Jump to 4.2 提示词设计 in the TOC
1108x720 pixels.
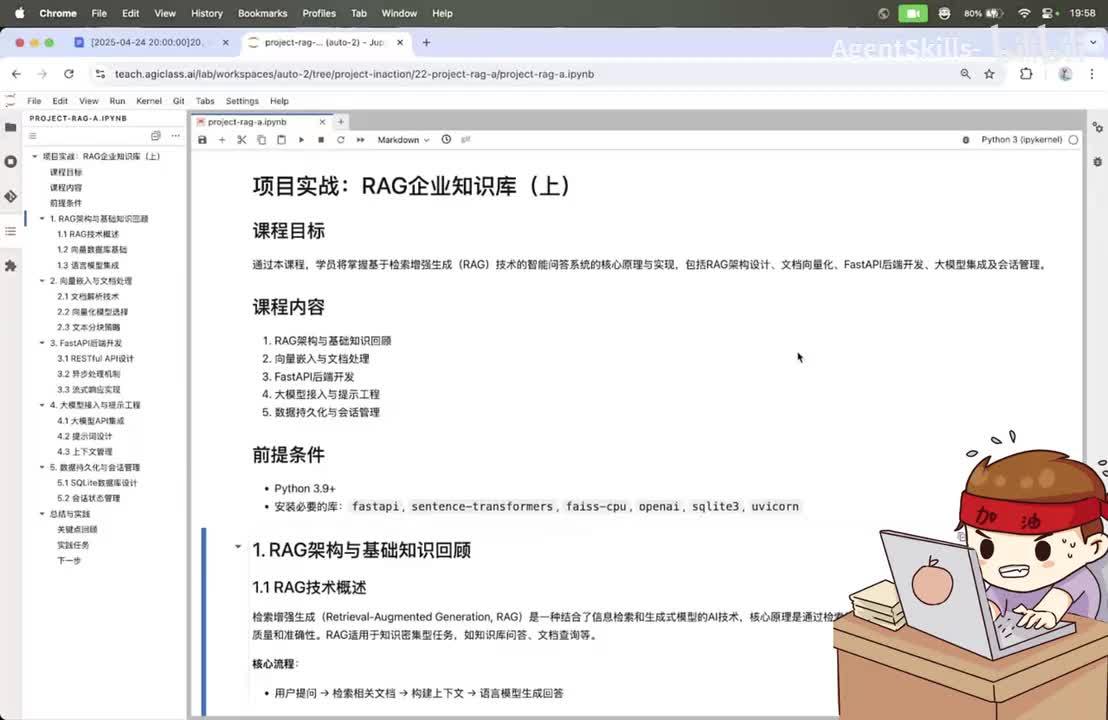pyautogui.click(x=85, y=436)
